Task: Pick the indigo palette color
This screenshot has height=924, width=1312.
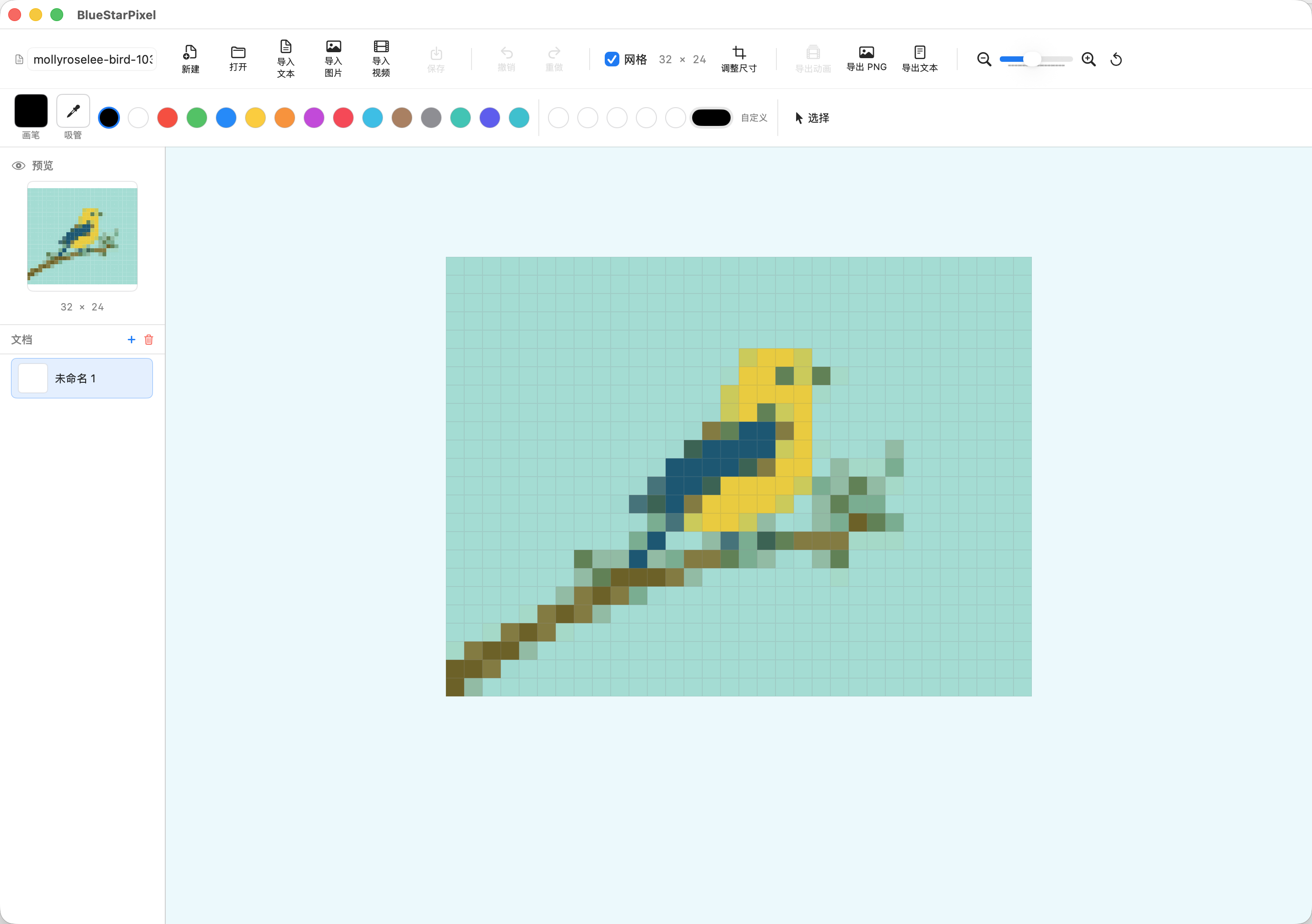Action: 490,118
